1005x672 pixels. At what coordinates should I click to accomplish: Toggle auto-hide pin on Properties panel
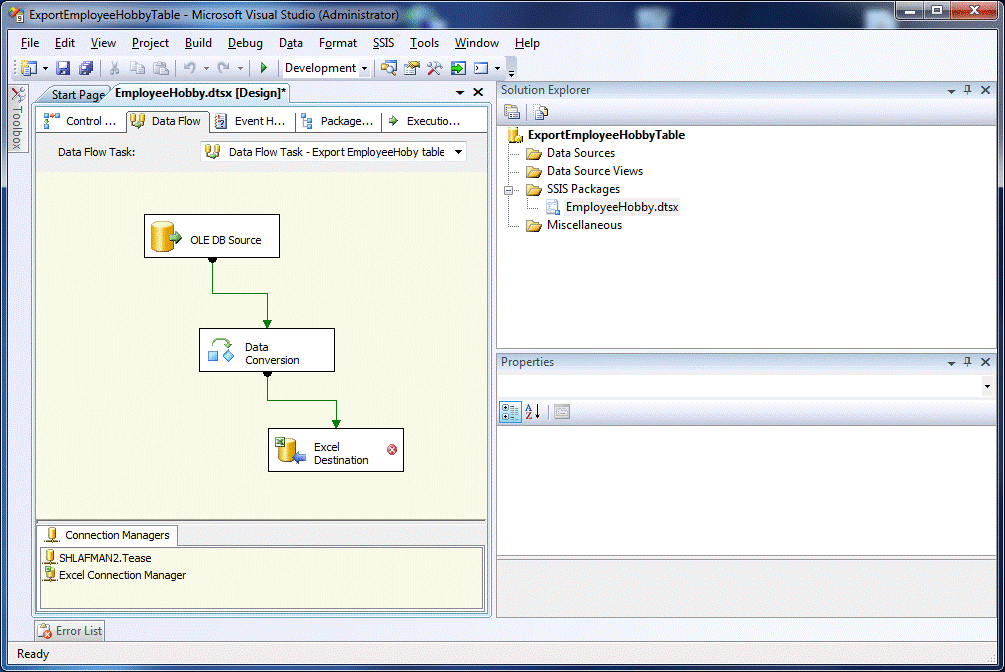tap(967, 362)
